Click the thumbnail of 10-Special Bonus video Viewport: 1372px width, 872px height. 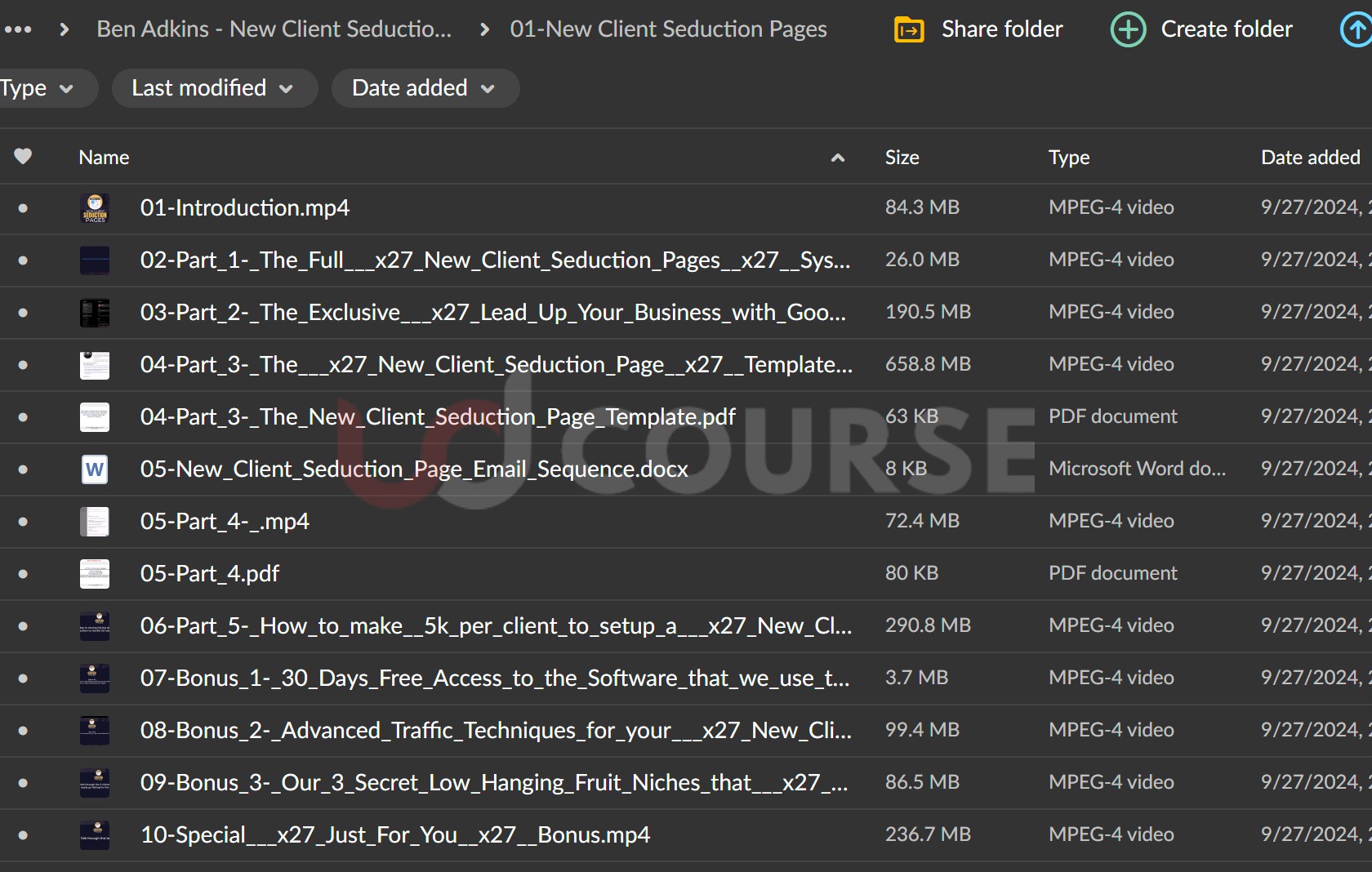click(x=95, y=835)
